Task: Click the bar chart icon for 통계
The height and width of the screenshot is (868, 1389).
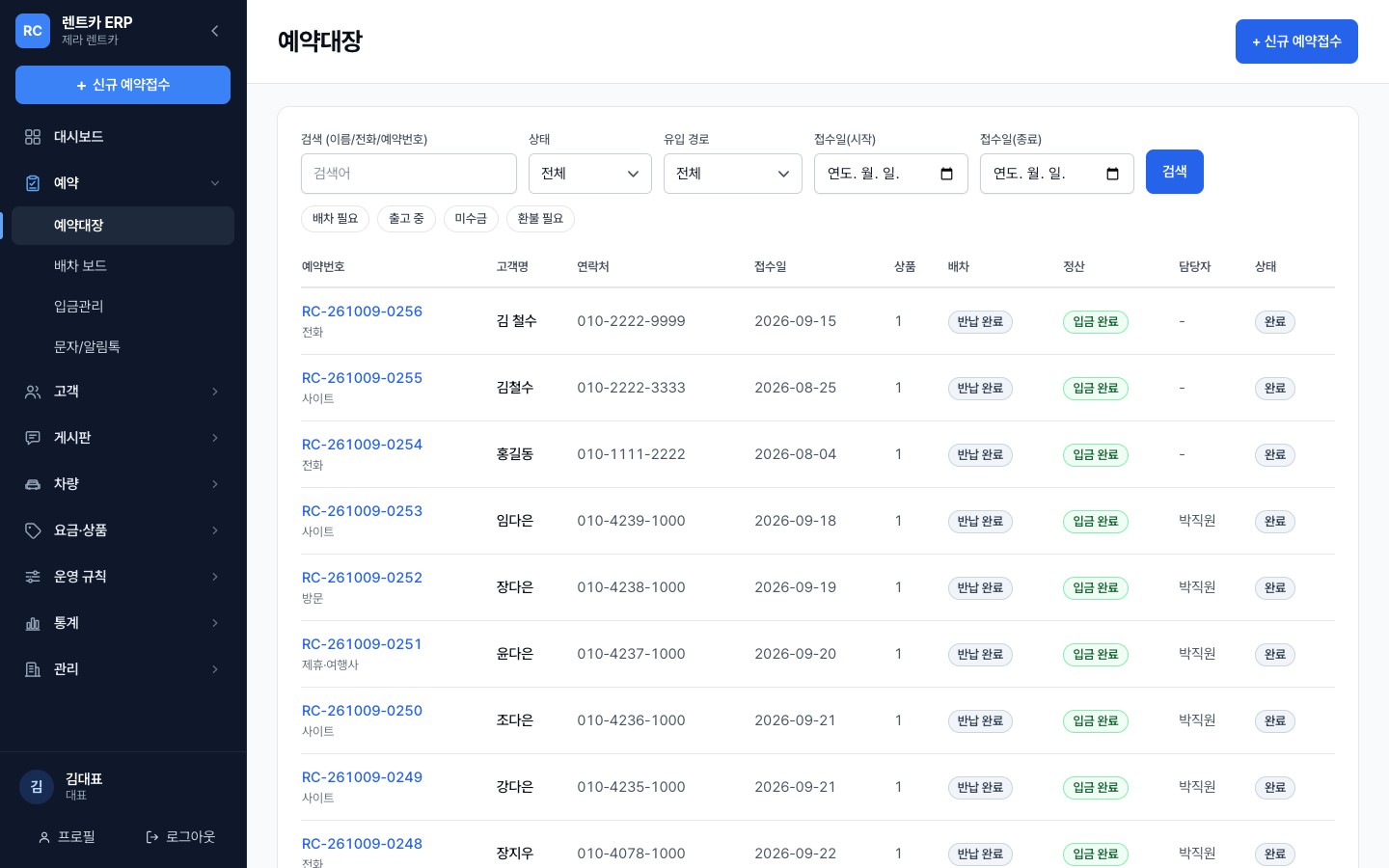Action: [33, 623]
